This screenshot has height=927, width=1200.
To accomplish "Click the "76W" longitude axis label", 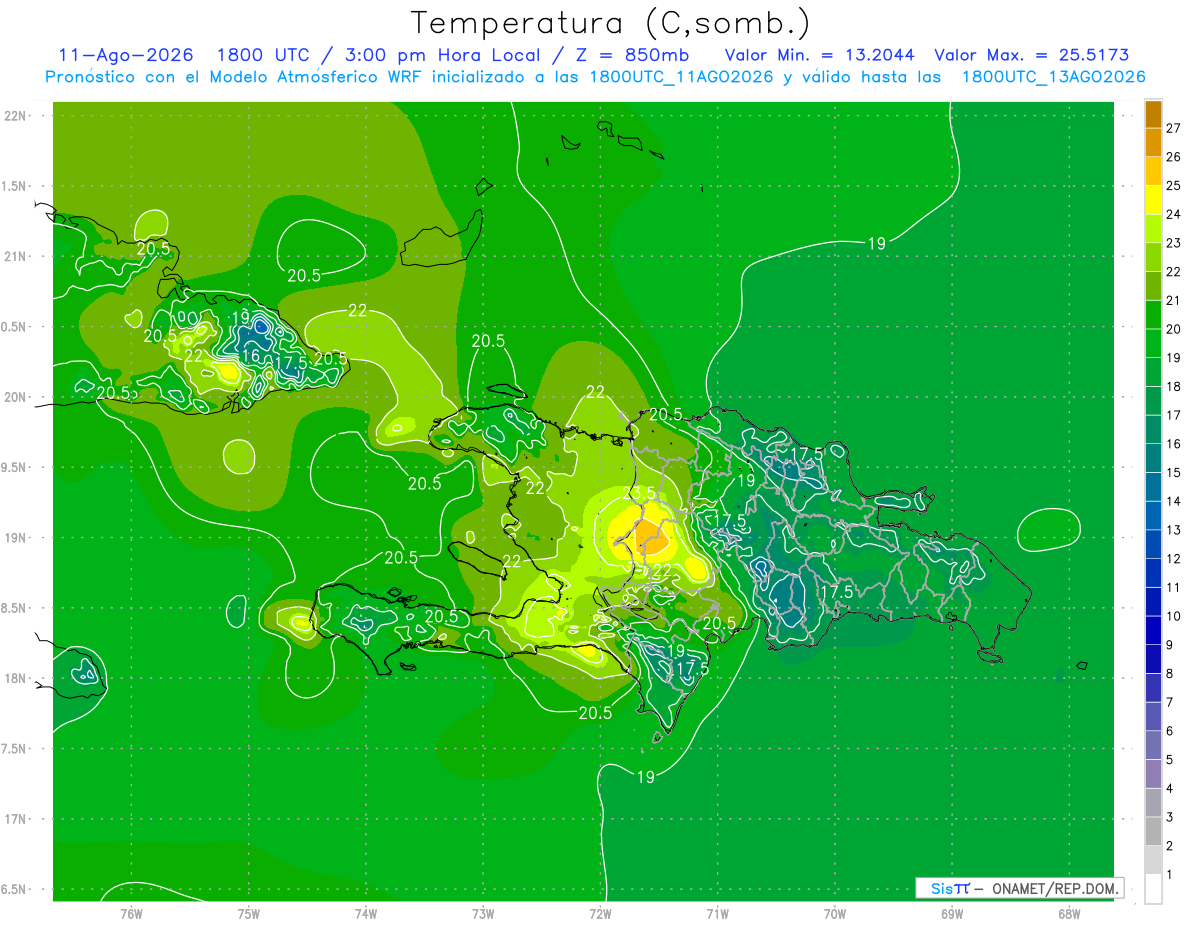I will pos(131,914).
